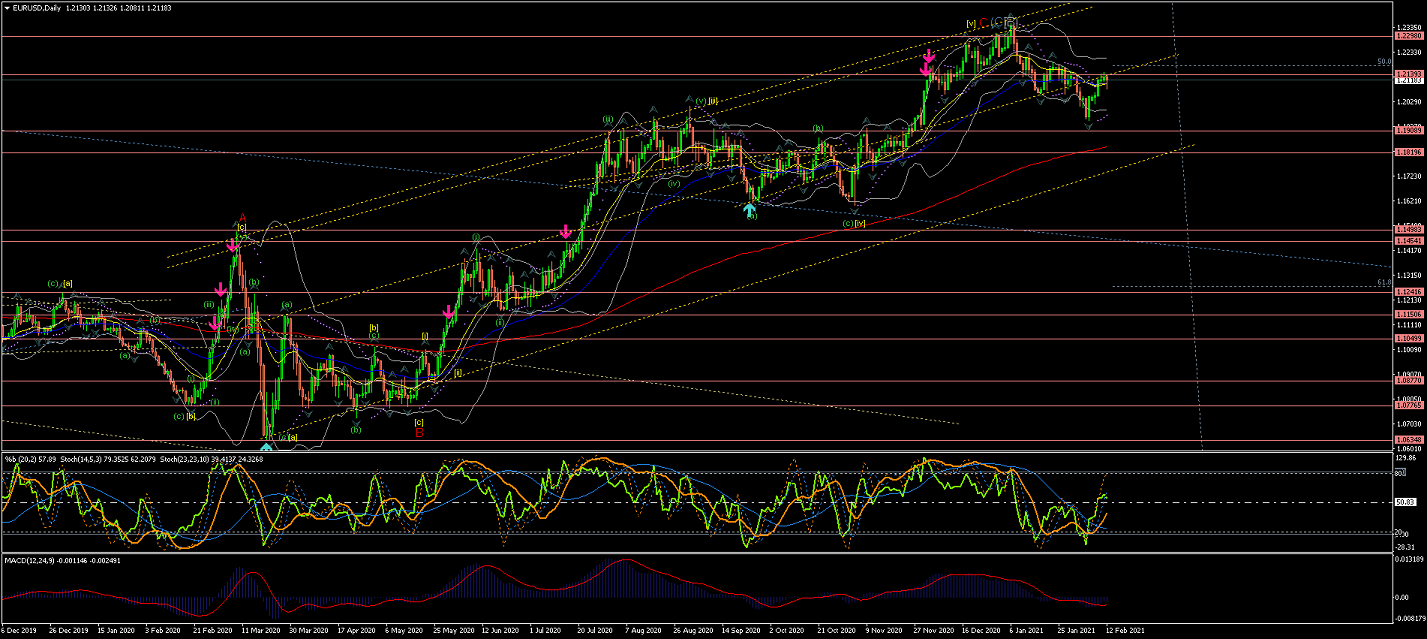Open the EURUSD,Daily chart title dropdown arrow
The height and width of the screenshot is (639, 1427).
click(x=7, y=8)
